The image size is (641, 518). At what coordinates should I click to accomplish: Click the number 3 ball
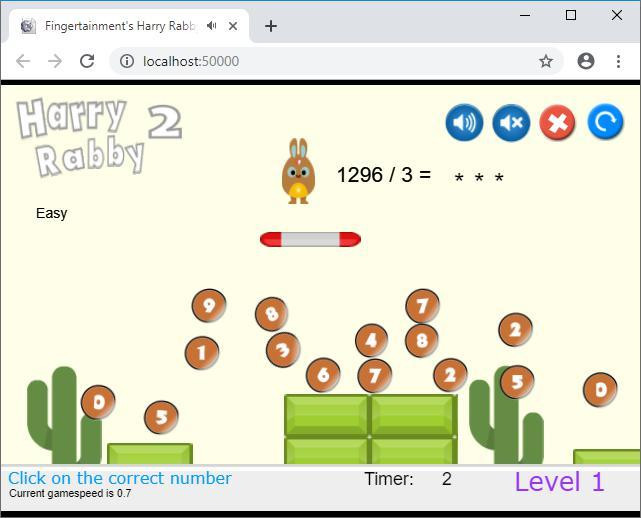[x=283, y=350]
